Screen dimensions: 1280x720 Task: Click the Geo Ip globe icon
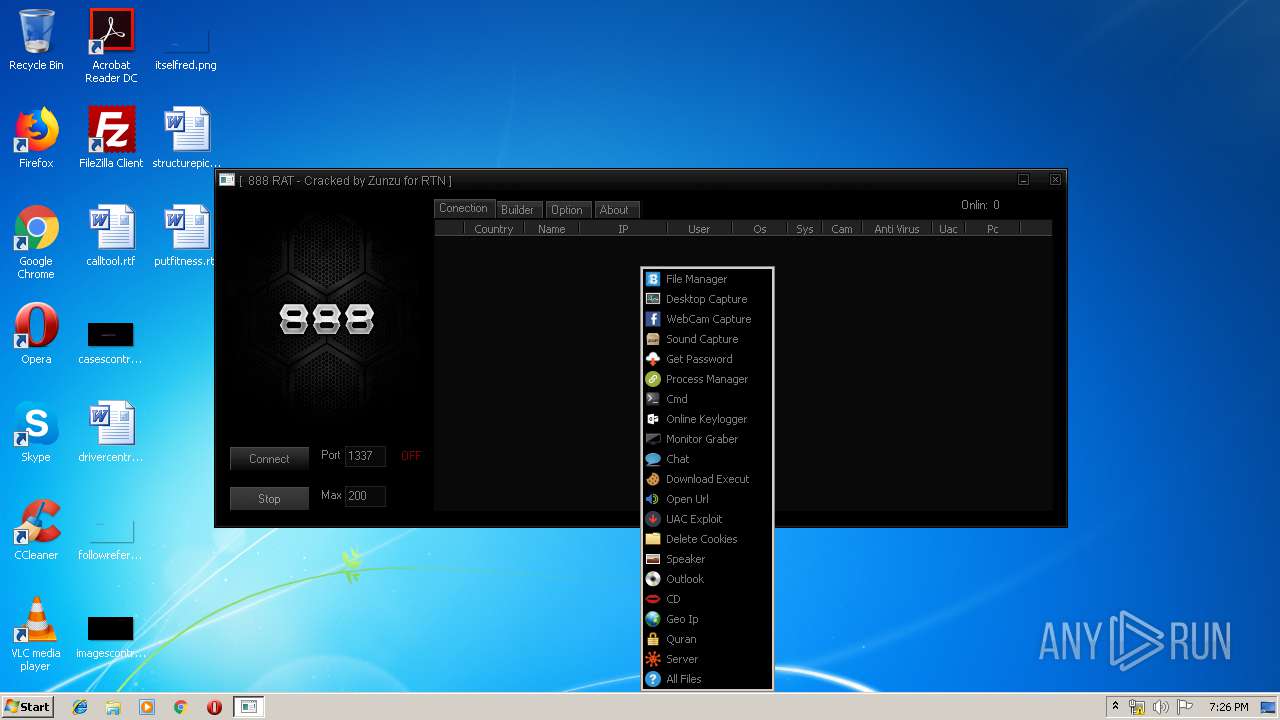tap(653, 619)
